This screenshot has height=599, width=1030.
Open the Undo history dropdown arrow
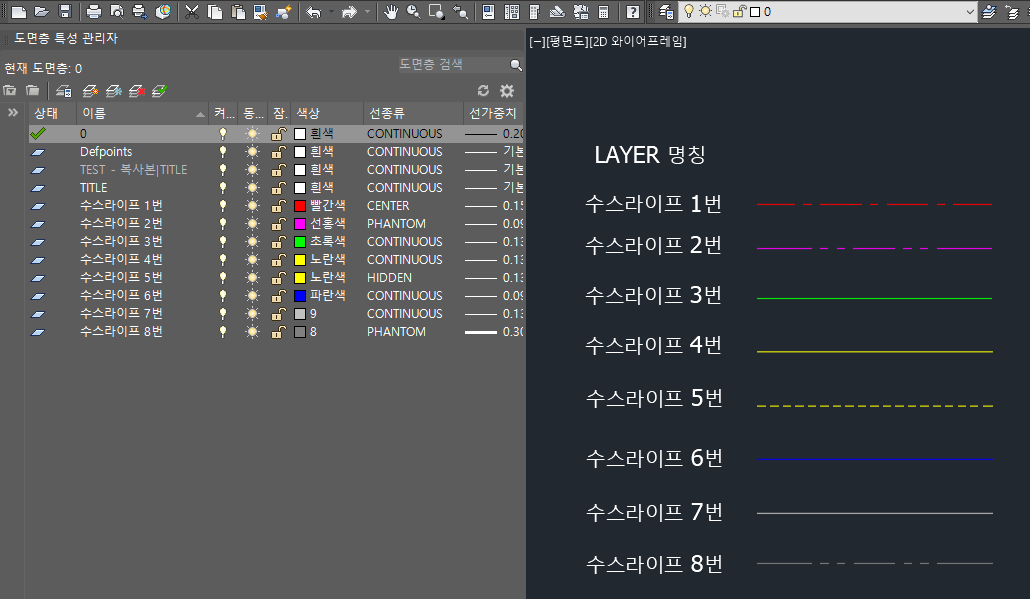click(x=331, y=11)
